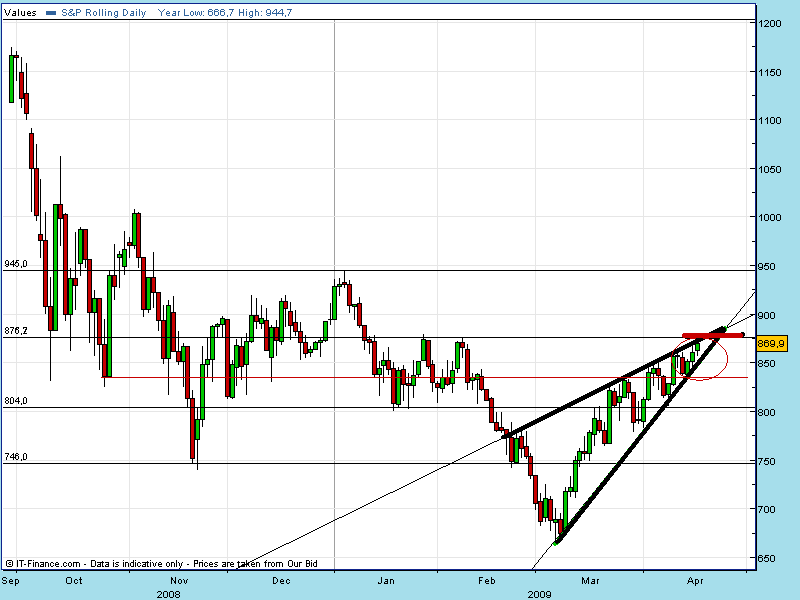Click the 1150 price axis value
This screenshot has width=800, height=600.
[770, 72]
